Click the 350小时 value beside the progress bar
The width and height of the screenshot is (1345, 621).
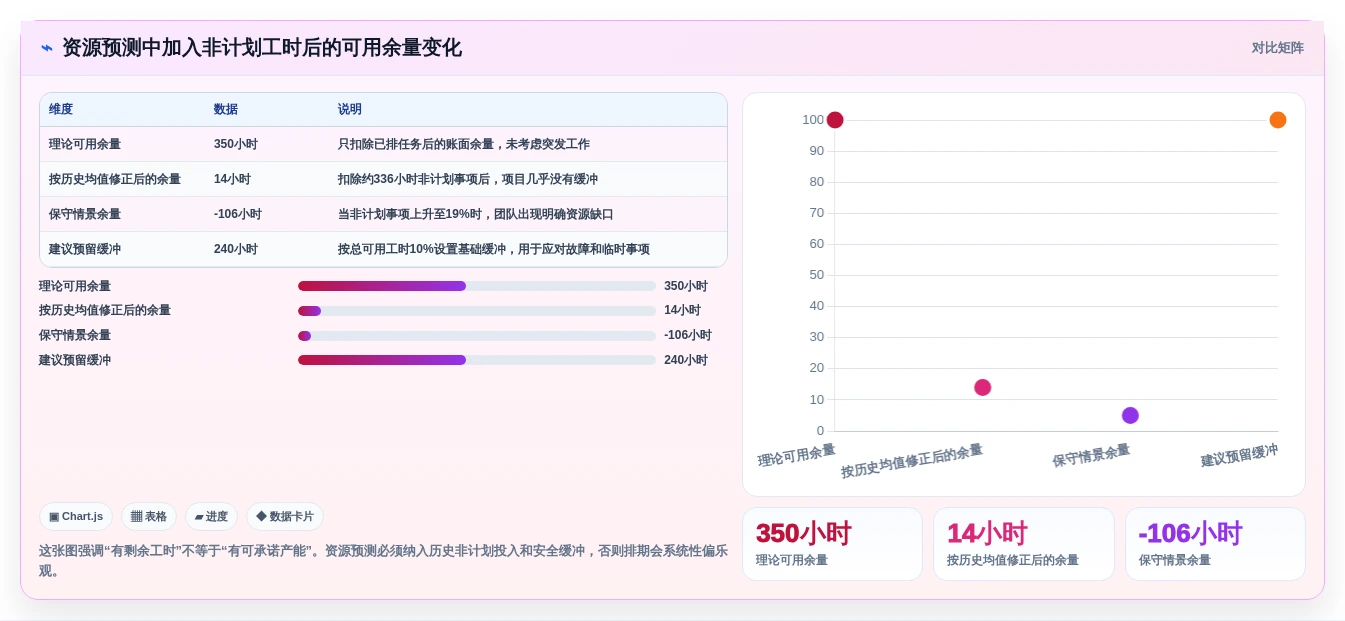click(x=686, y=286)
